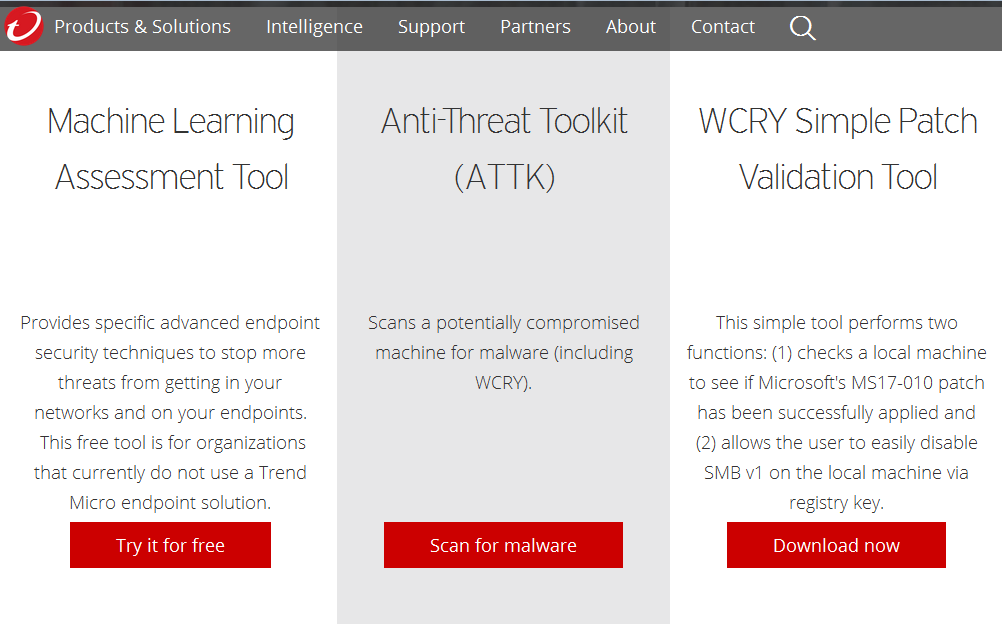Viewport: 1002px width, 624px height.
Task: Click the Download now button
Action: pos(836,545)
